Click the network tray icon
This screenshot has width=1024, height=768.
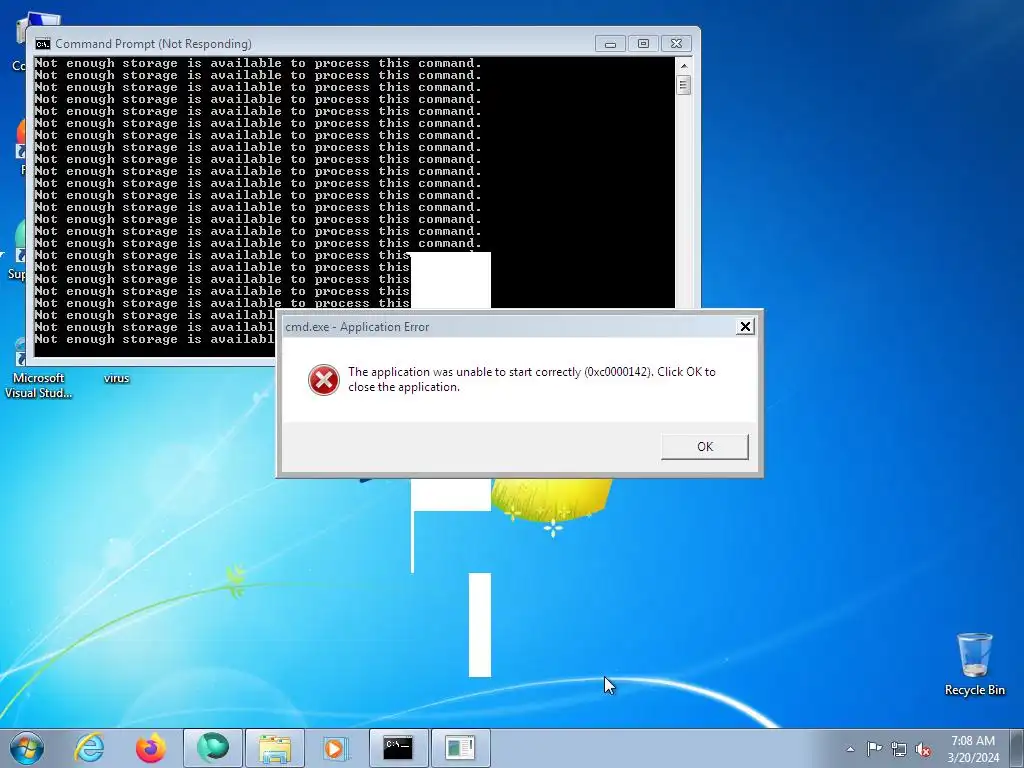[x=899, y=749]
